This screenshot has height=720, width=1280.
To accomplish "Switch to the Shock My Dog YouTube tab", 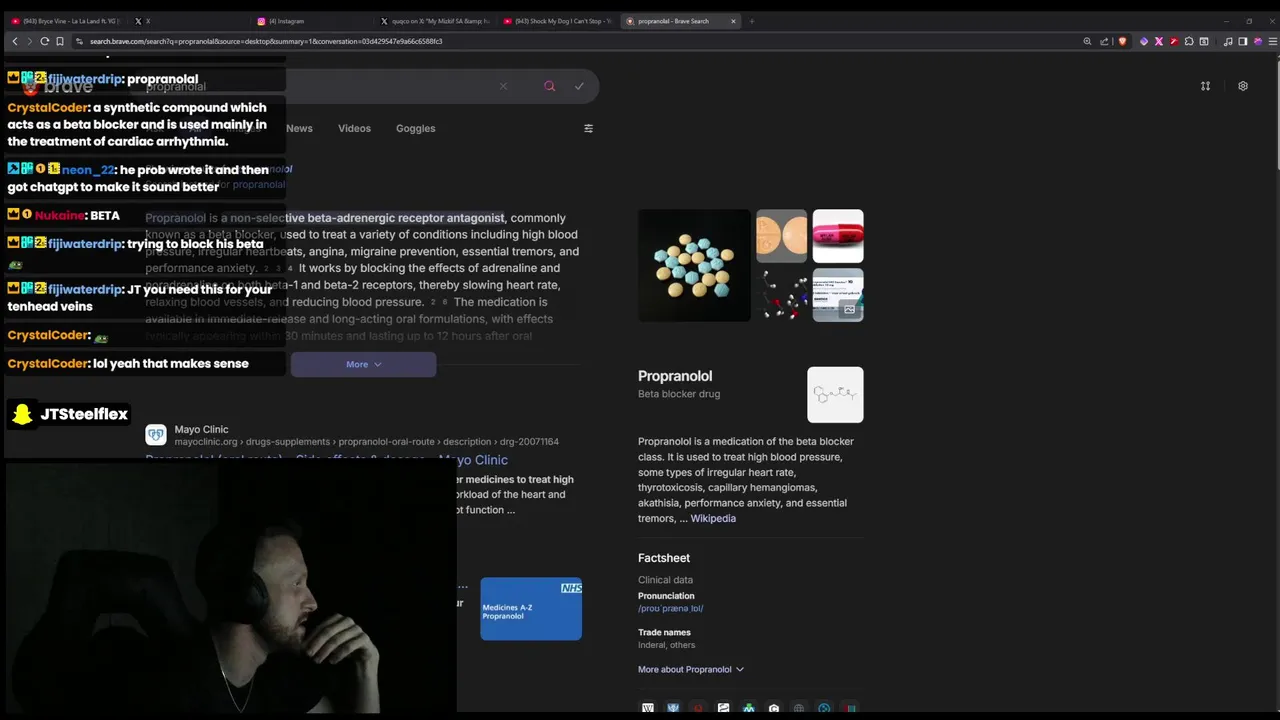I will click(557, 21).
